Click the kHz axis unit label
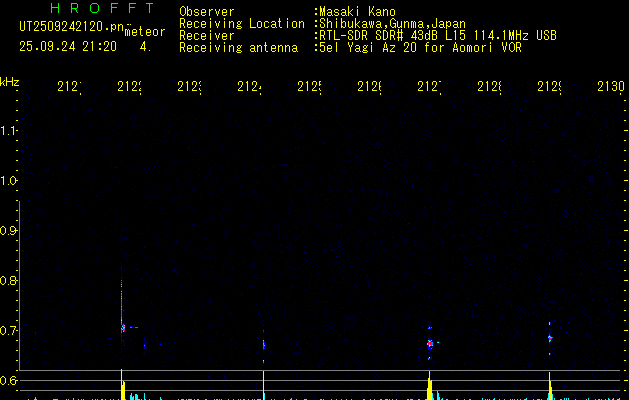This screenshot has height=400, width=629. [x=10, y=82]
